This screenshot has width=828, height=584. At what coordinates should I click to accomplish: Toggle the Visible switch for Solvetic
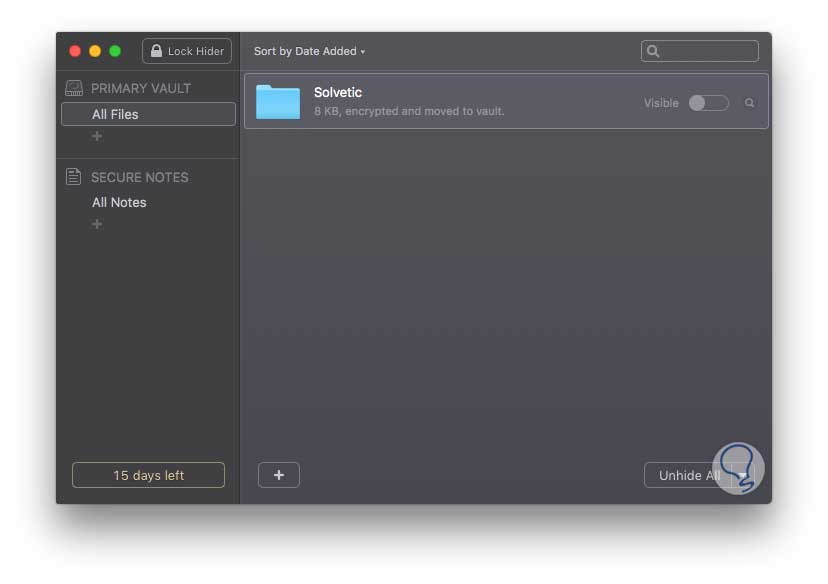point(709,103)
